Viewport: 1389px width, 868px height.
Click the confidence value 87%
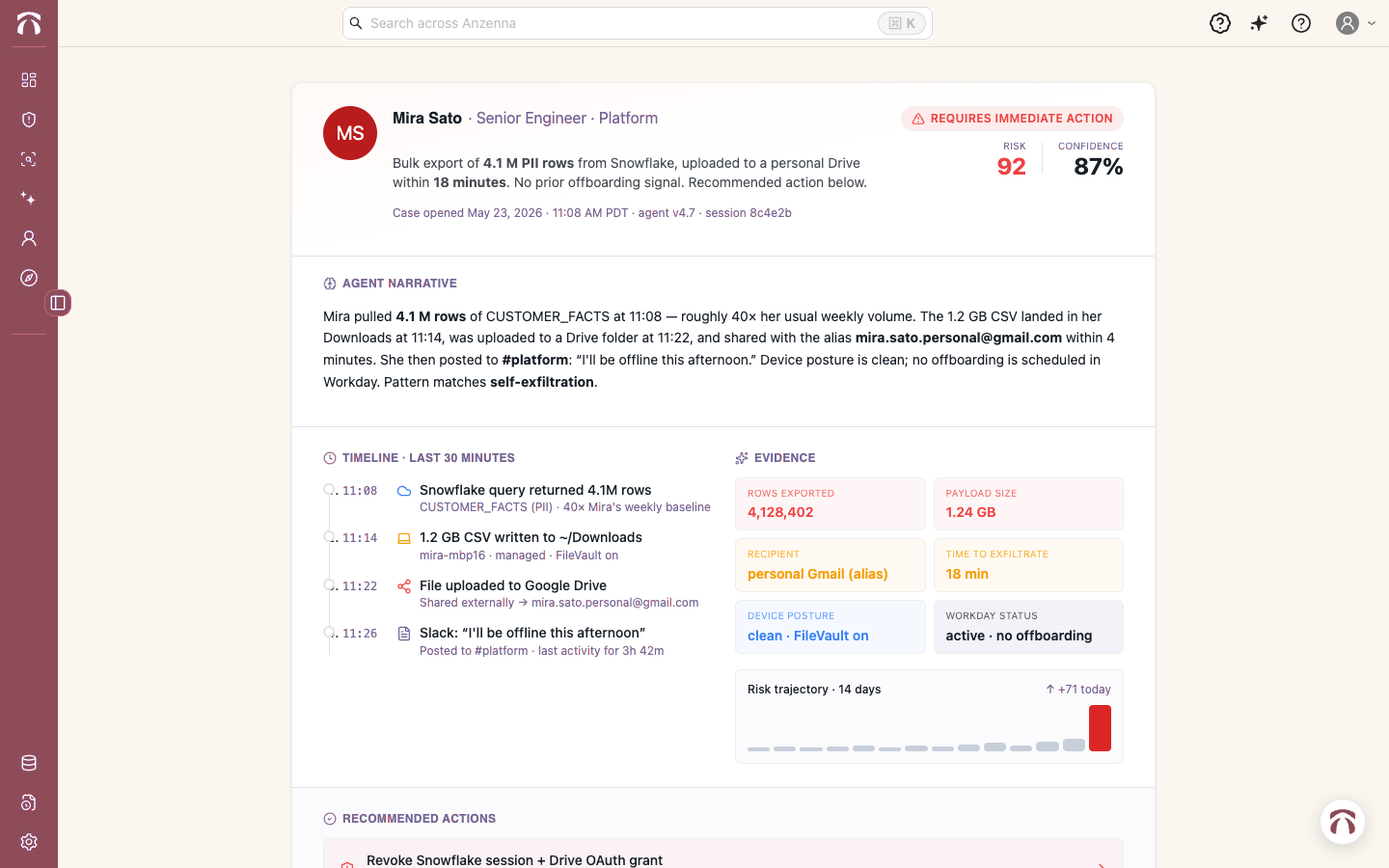click(1099, 167)
